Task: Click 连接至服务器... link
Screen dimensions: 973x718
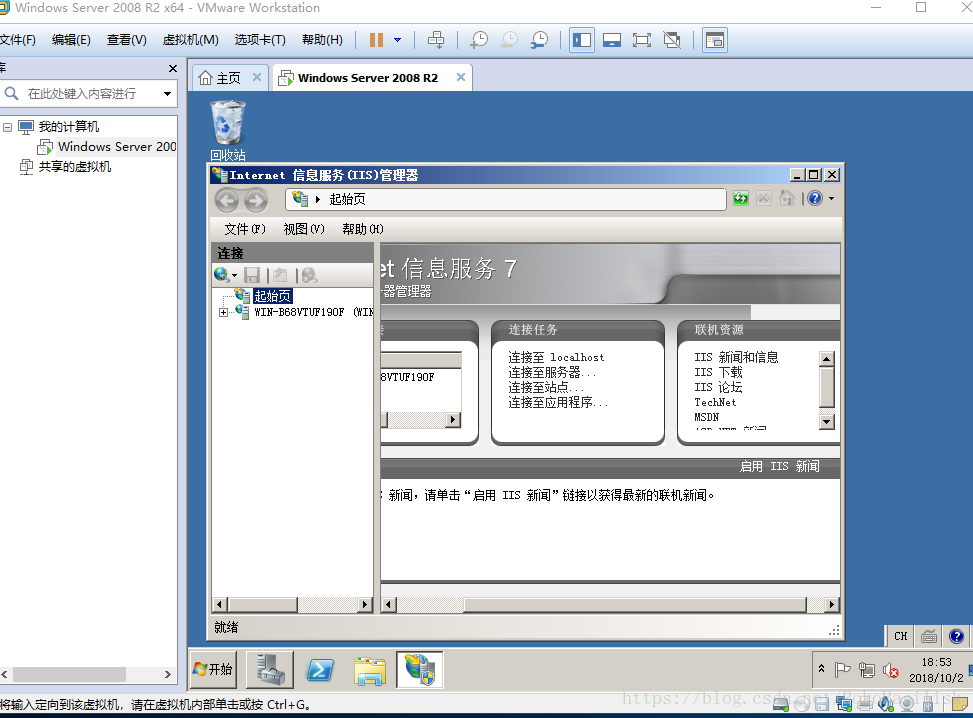Action: (552, 372)
